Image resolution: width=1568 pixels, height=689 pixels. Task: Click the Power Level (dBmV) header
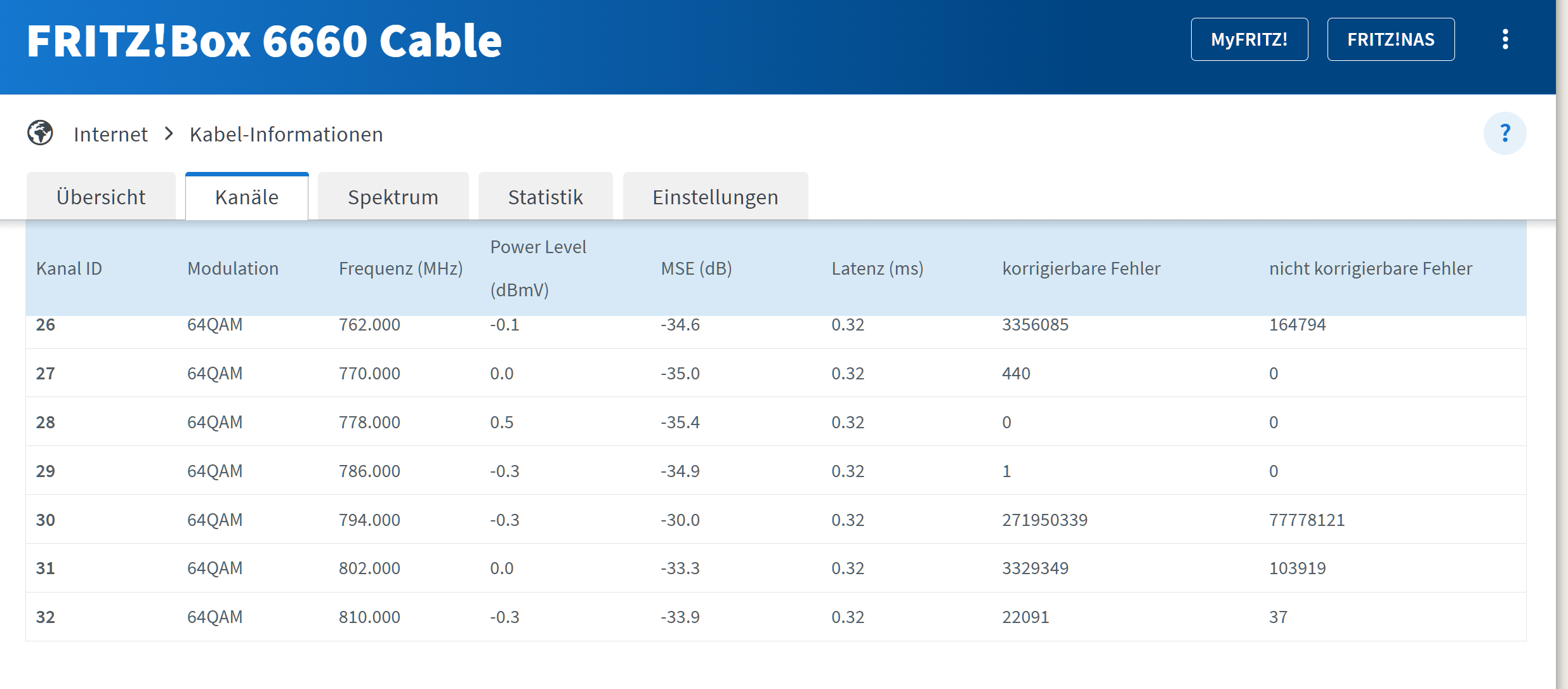538,268
